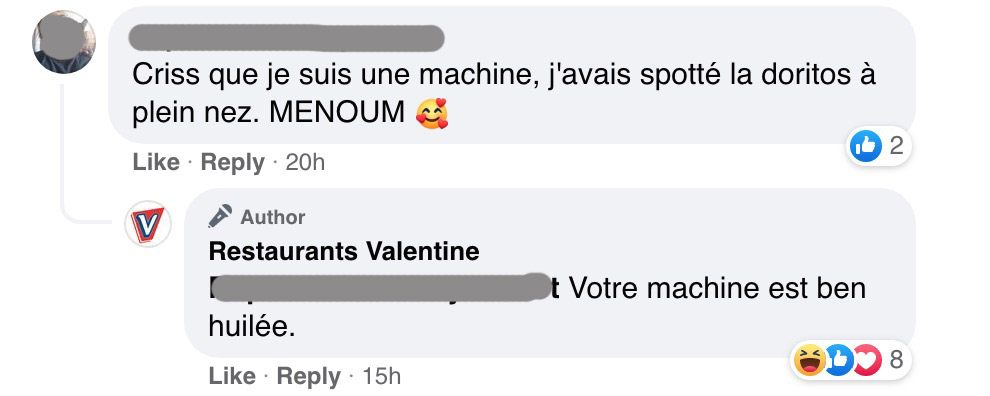The width and height of the screenshot is (990, 396).
Task: Open the 20h timestamp link
Action: (305, 163)
